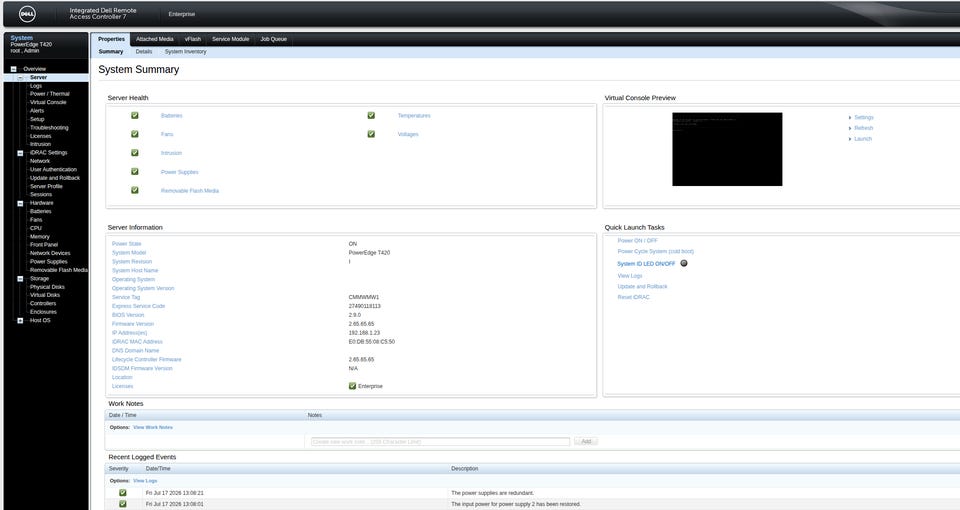
Task: Open the Power Supplies health link
Action: (179, 172)
